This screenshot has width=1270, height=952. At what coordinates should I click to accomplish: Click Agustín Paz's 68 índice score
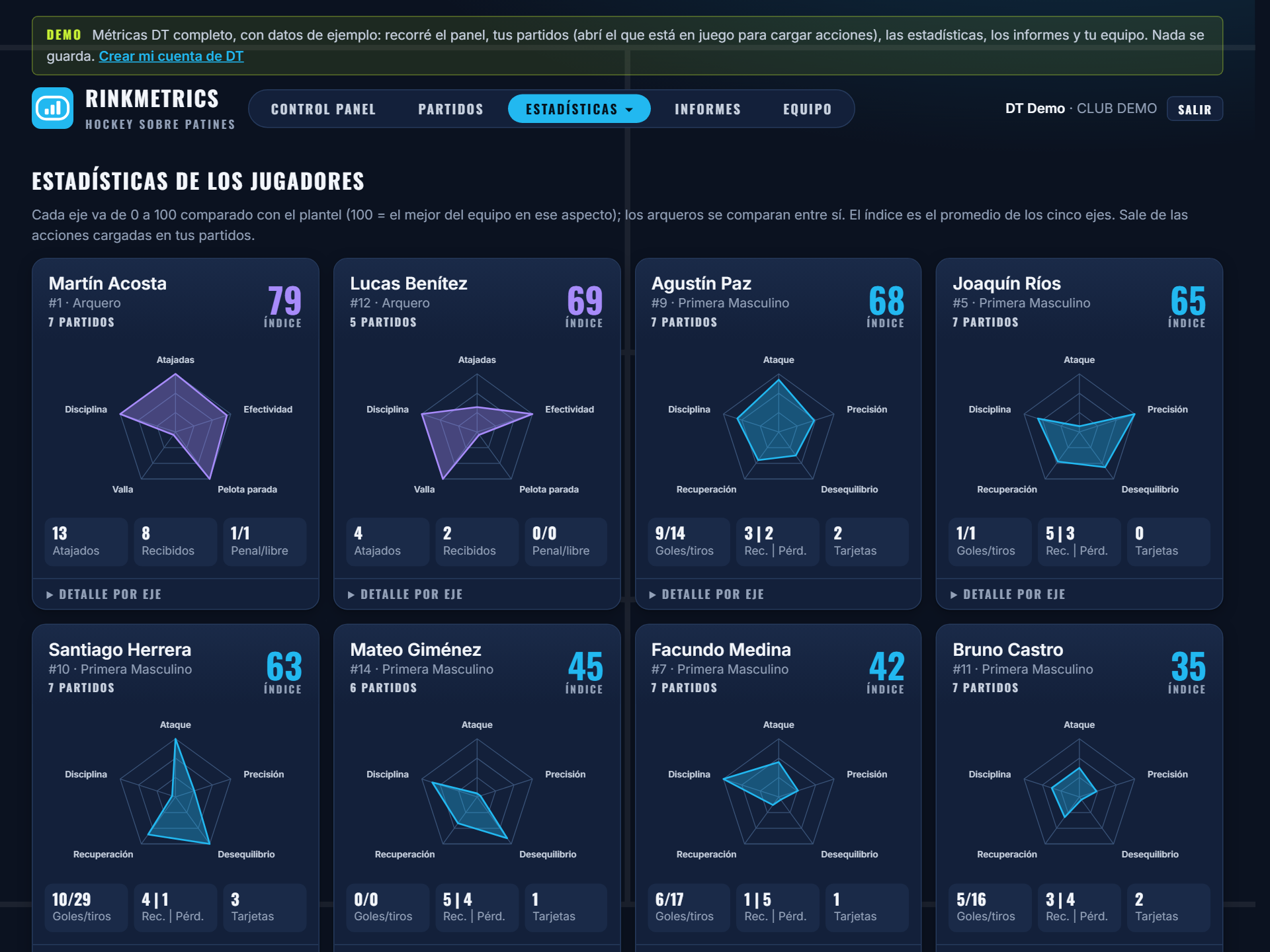pos(886,301)
